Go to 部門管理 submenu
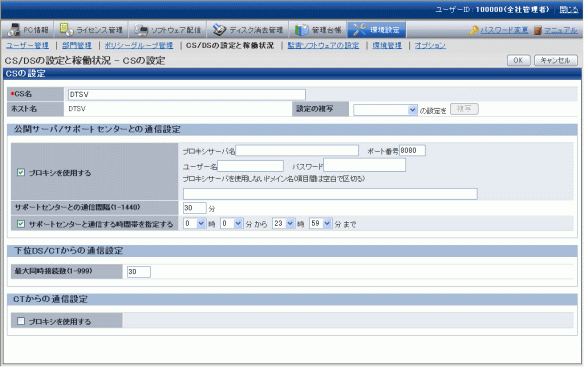Image resolution: width=584 pixels, height=367 pixels. [x=77, y=45]
